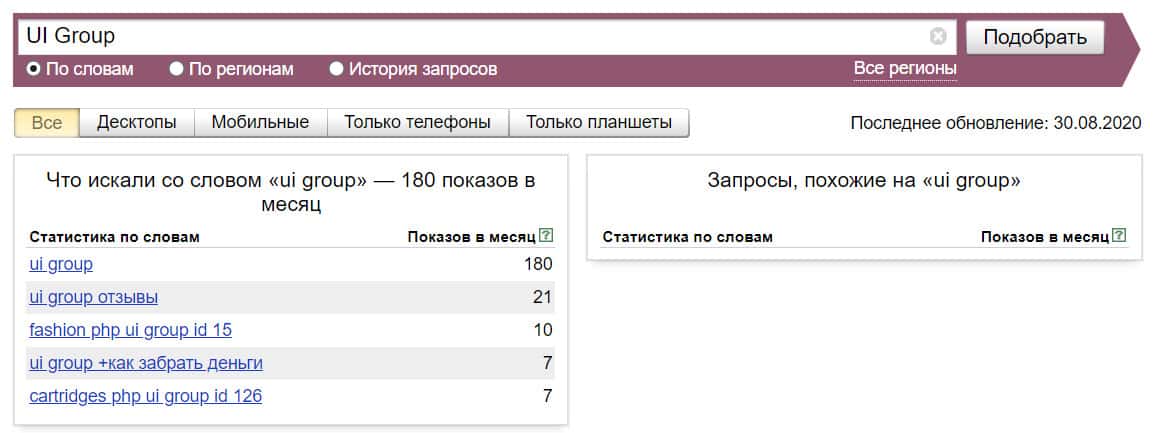
Task: Switch to the 'Десктопы' tab
Action: click(137, 123)
